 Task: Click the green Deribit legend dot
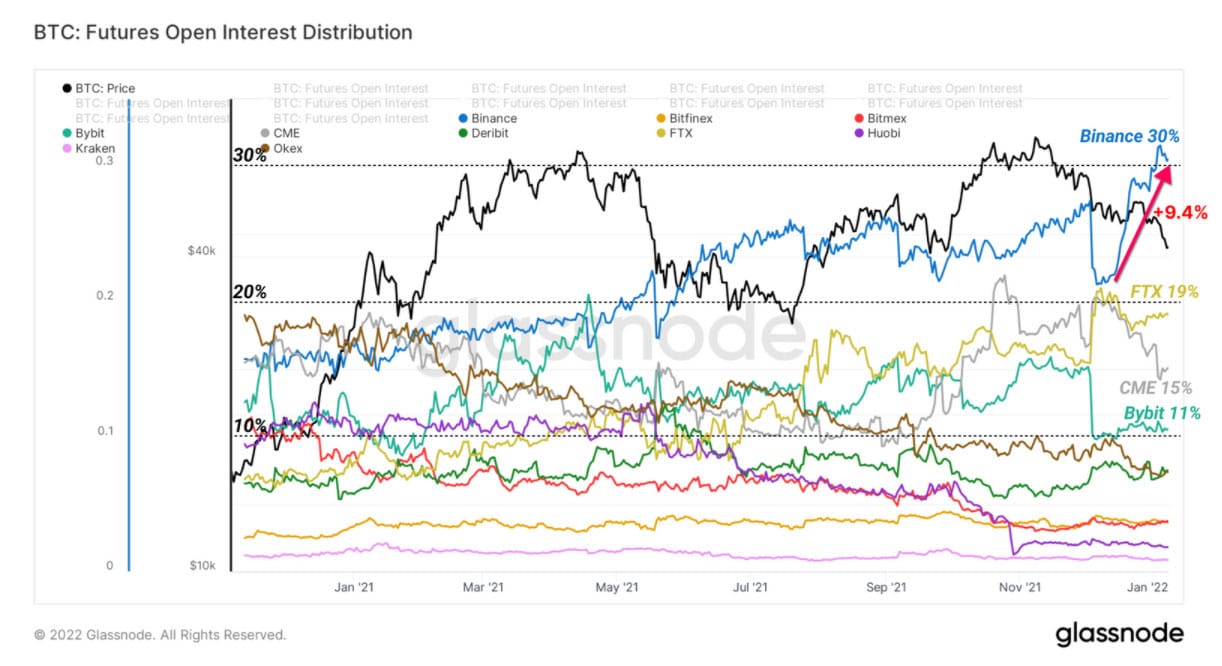(x=462, y=133)
